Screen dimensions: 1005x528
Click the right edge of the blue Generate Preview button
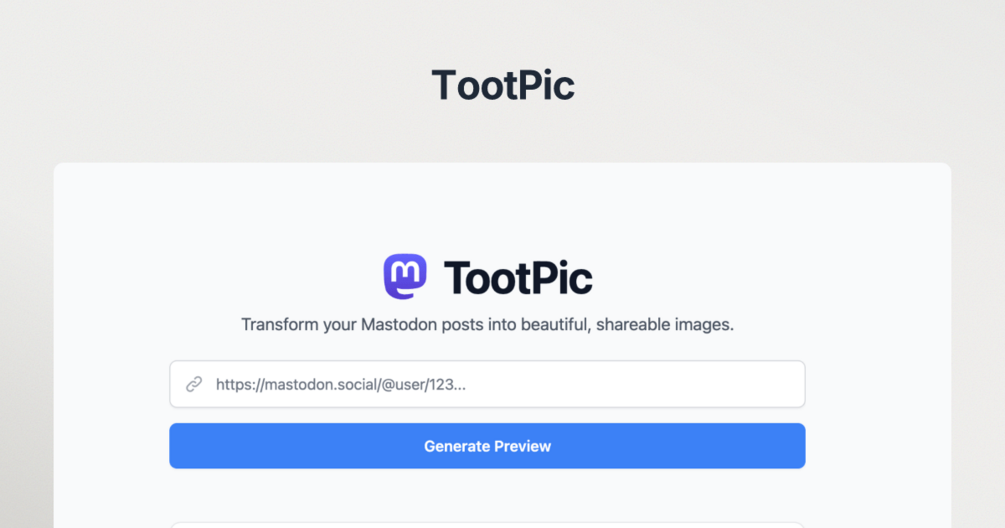pyautogui.click(x=799, y=446)
